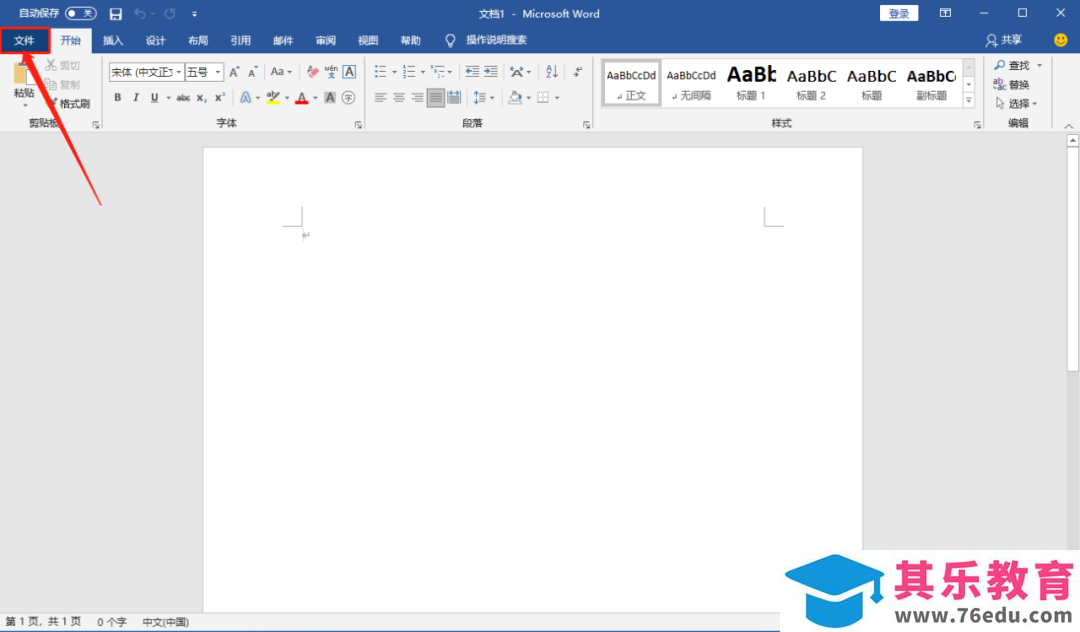
Task: Click the Numbering list icon
Action: pyautogui.click(x=409, y=72)
